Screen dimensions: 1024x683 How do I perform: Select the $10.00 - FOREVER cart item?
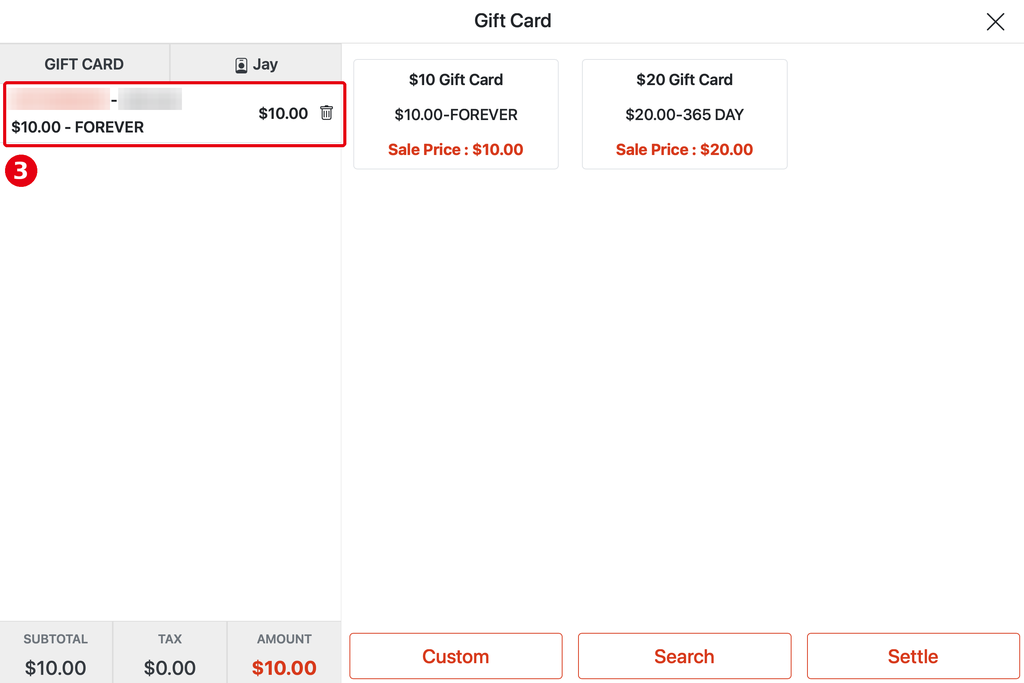pos(174,114)
